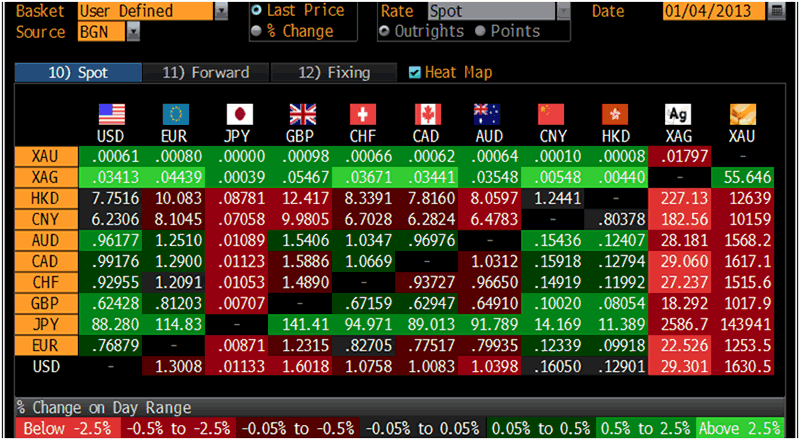The height and width of the screenshot is (439, 800).
Task: Select the Australian flag AUD icon
Action: [x=490, y=112]
